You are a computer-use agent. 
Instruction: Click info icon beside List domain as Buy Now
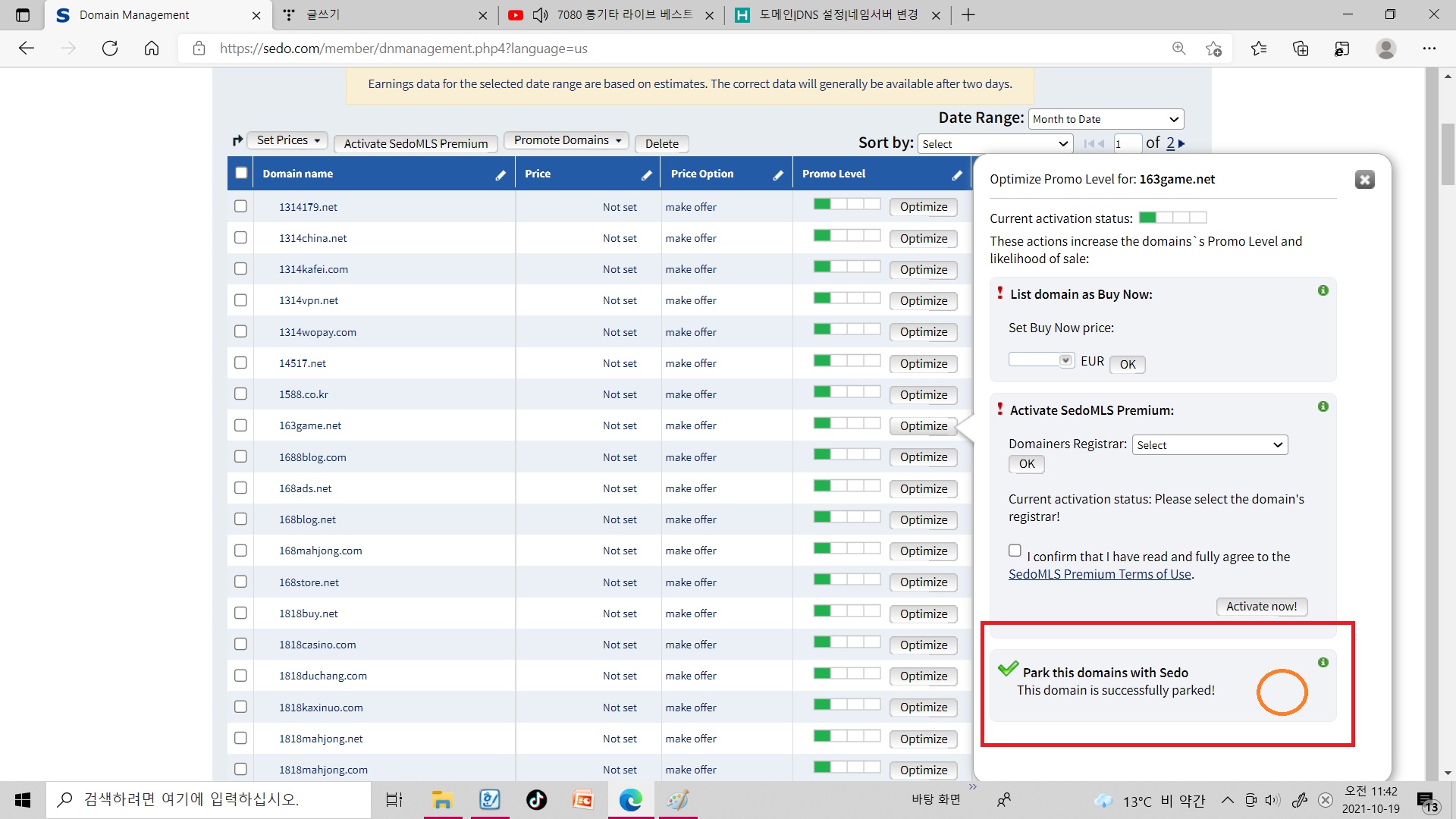coord(1323,290)
